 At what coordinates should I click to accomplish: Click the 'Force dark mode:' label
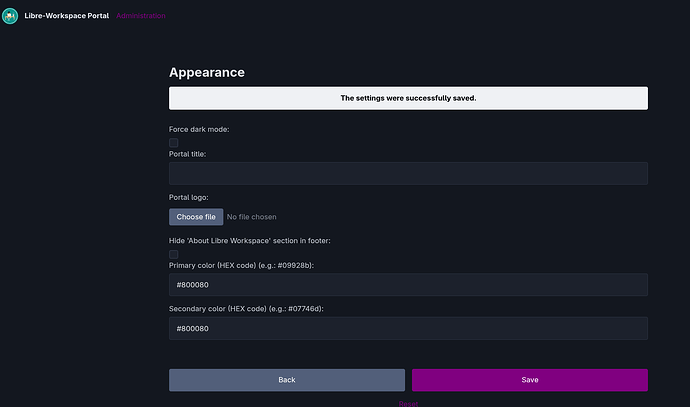click(x=199, y=130)
